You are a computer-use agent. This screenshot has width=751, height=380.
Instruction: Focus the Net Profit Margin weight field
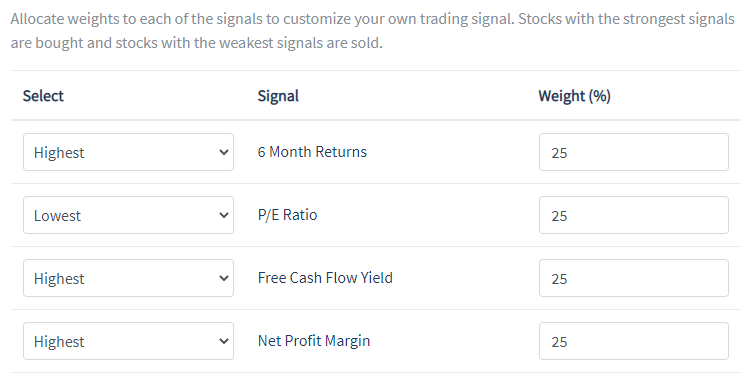coord(634,341)
